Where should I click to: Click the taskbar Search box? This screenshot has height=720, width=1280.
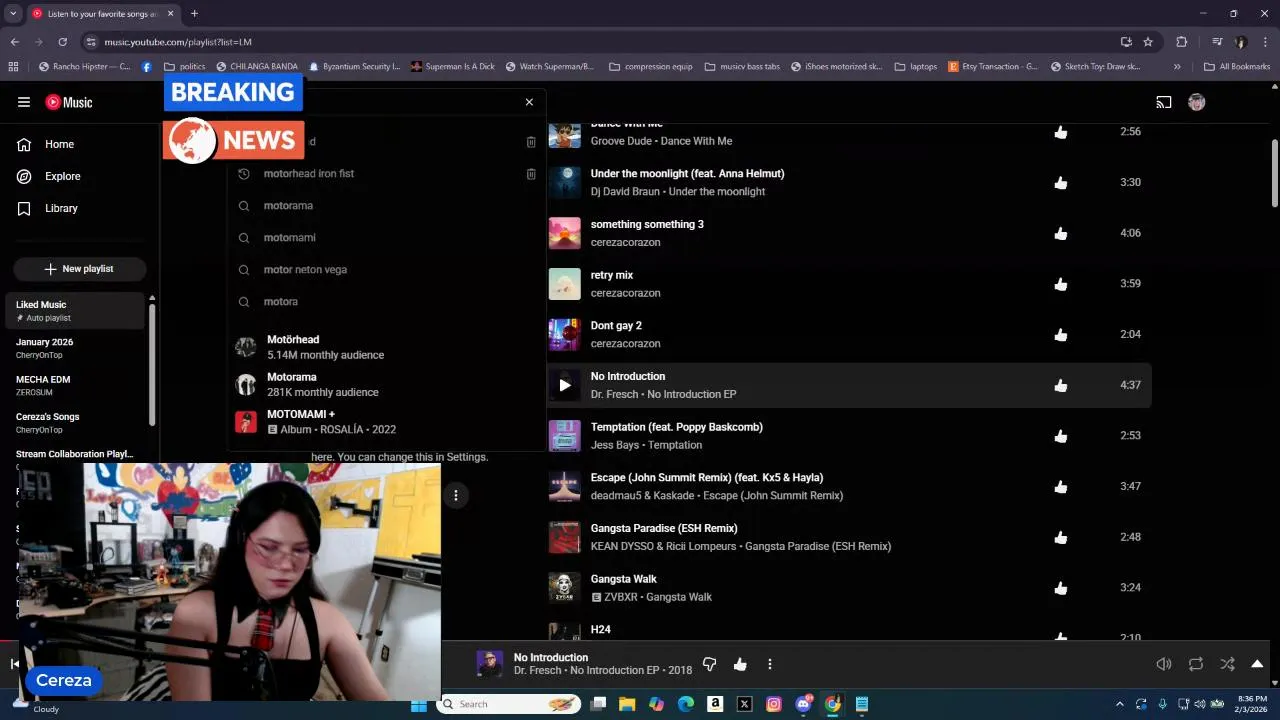[x=510, y=704]
